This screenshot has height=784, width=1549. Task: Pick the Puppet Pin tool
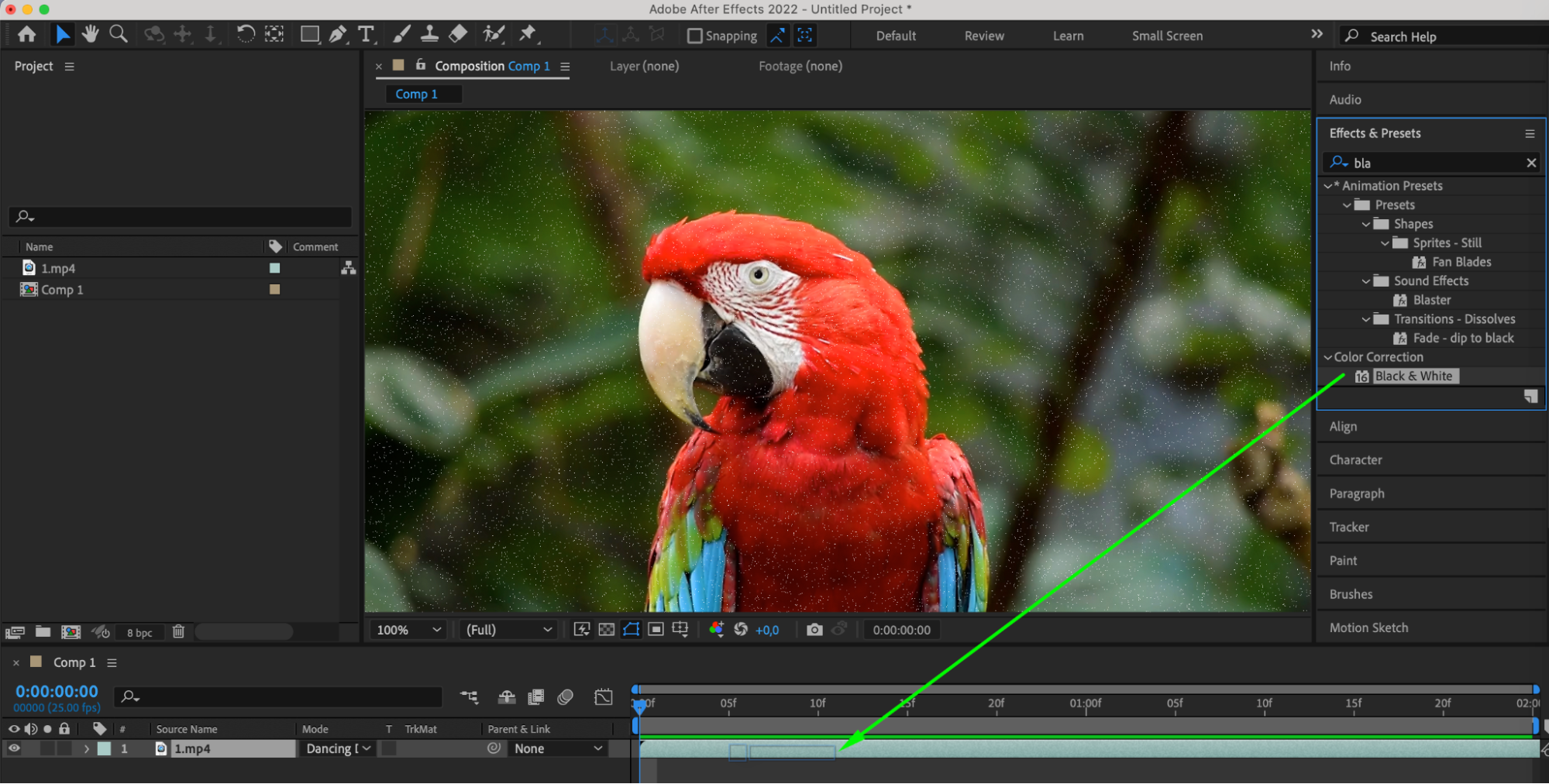point(528,34)
